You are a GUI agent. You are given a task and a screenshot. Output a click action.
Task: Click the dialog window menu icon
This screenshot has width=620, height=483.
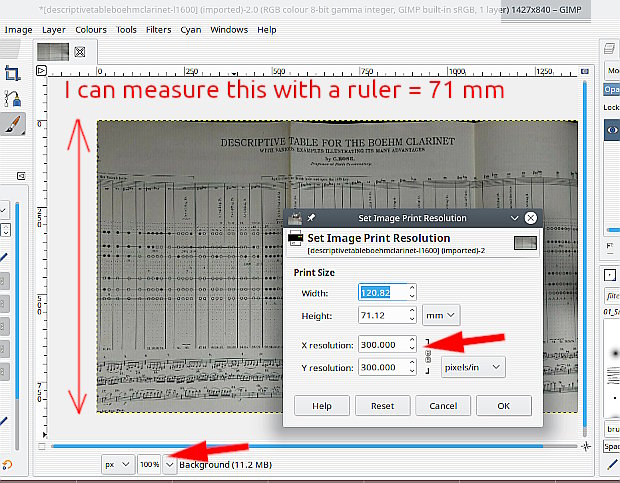pyautogui.click(x=295, y=217)
